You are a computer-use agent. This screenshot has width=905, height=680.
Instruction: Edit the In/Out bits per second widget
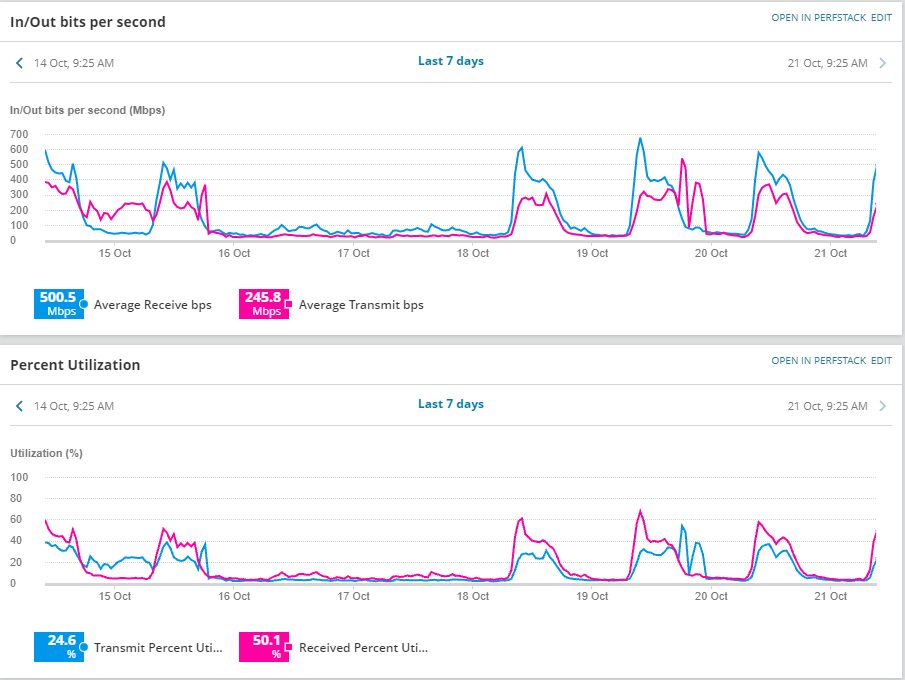[x=881, y=18]
